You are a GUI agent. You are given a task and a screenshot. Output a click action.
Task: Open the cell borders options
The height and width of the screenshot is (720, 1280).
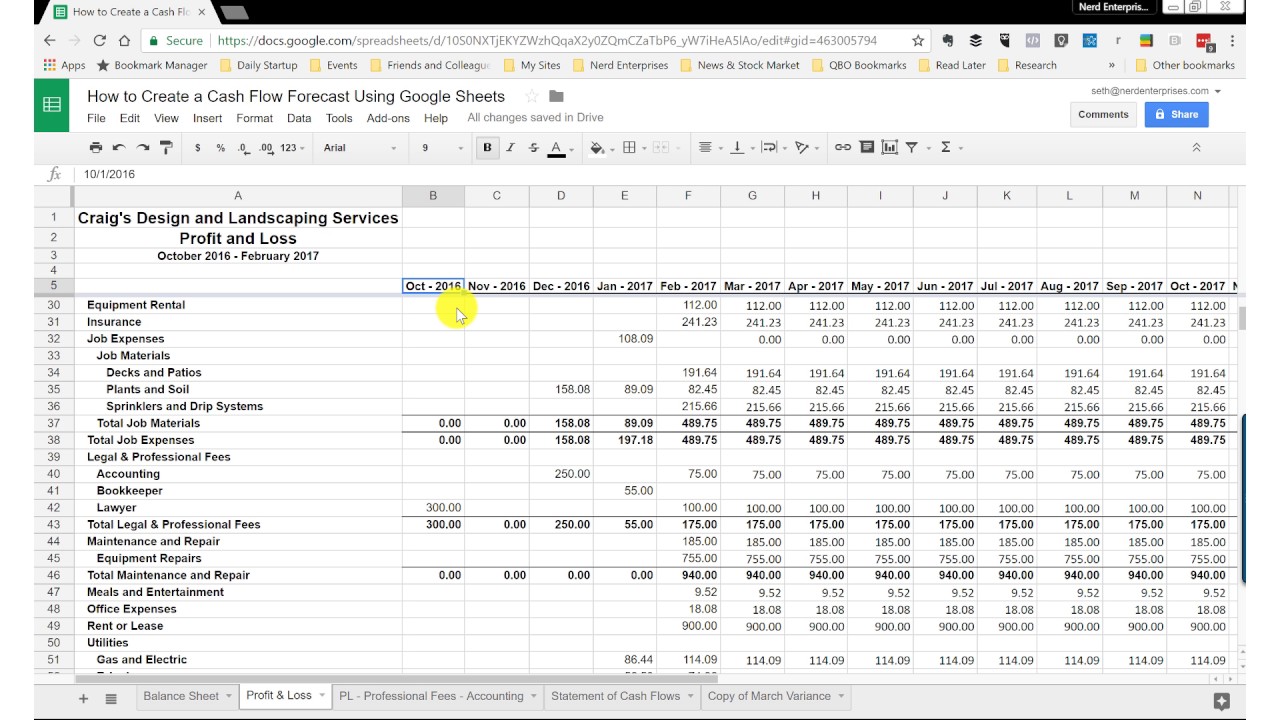tap(633, 147)
